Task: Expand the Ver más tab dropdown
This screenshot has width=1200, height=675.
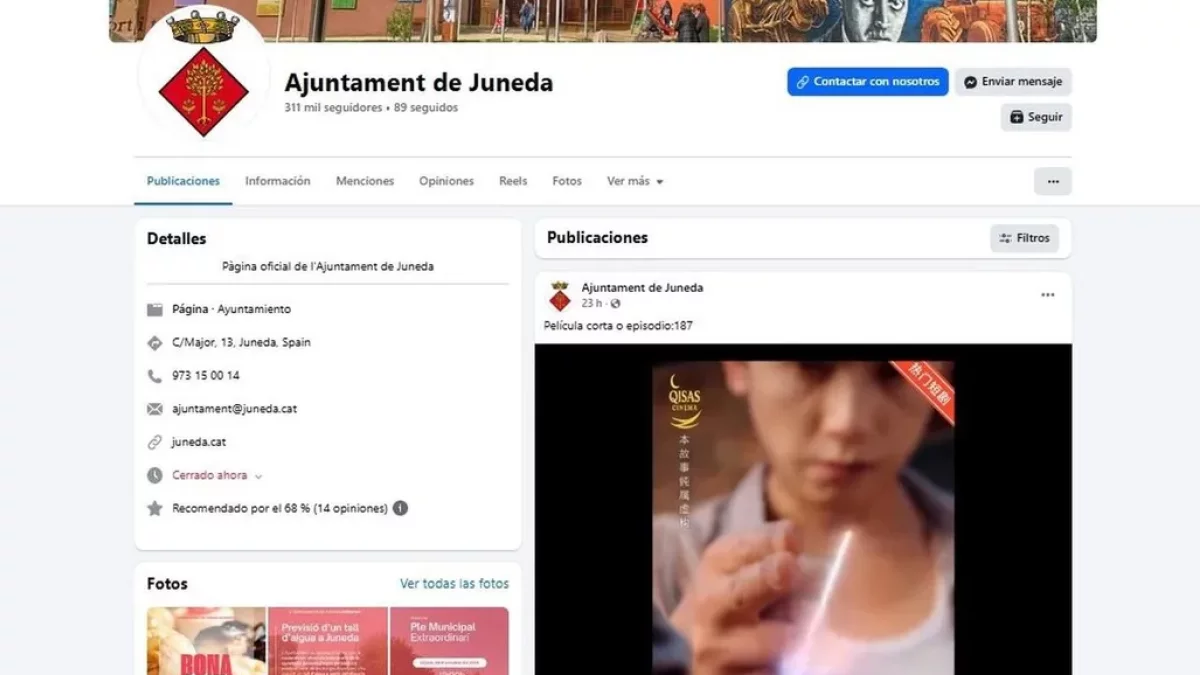Action: pos(634,181)
